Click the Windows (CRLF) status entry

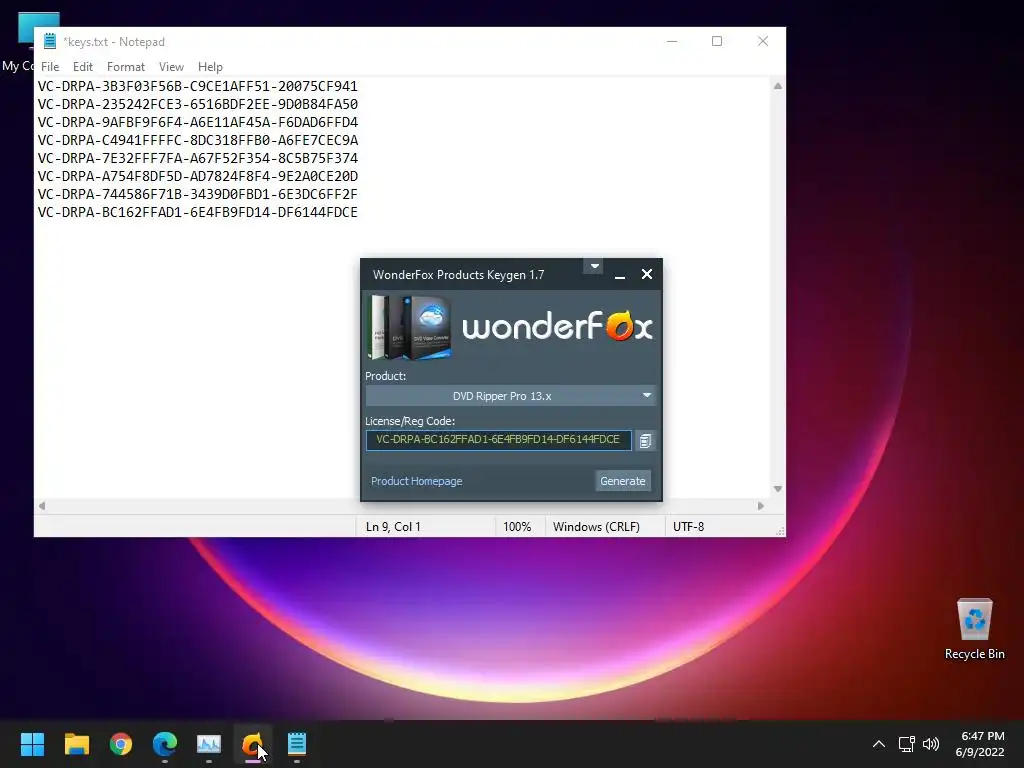pos(596,526)
